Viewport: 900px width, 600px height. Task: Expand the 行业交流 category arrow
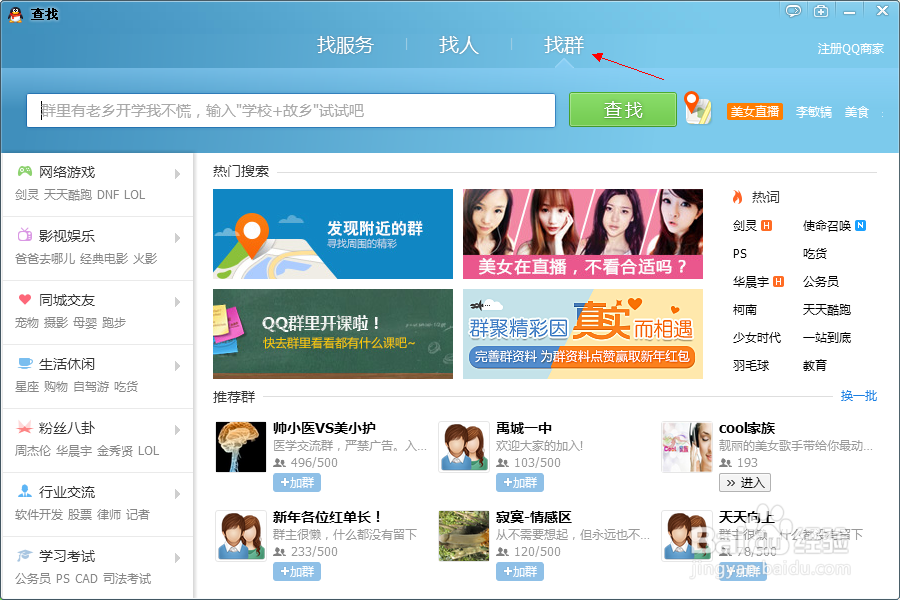(x=177, y=494)
